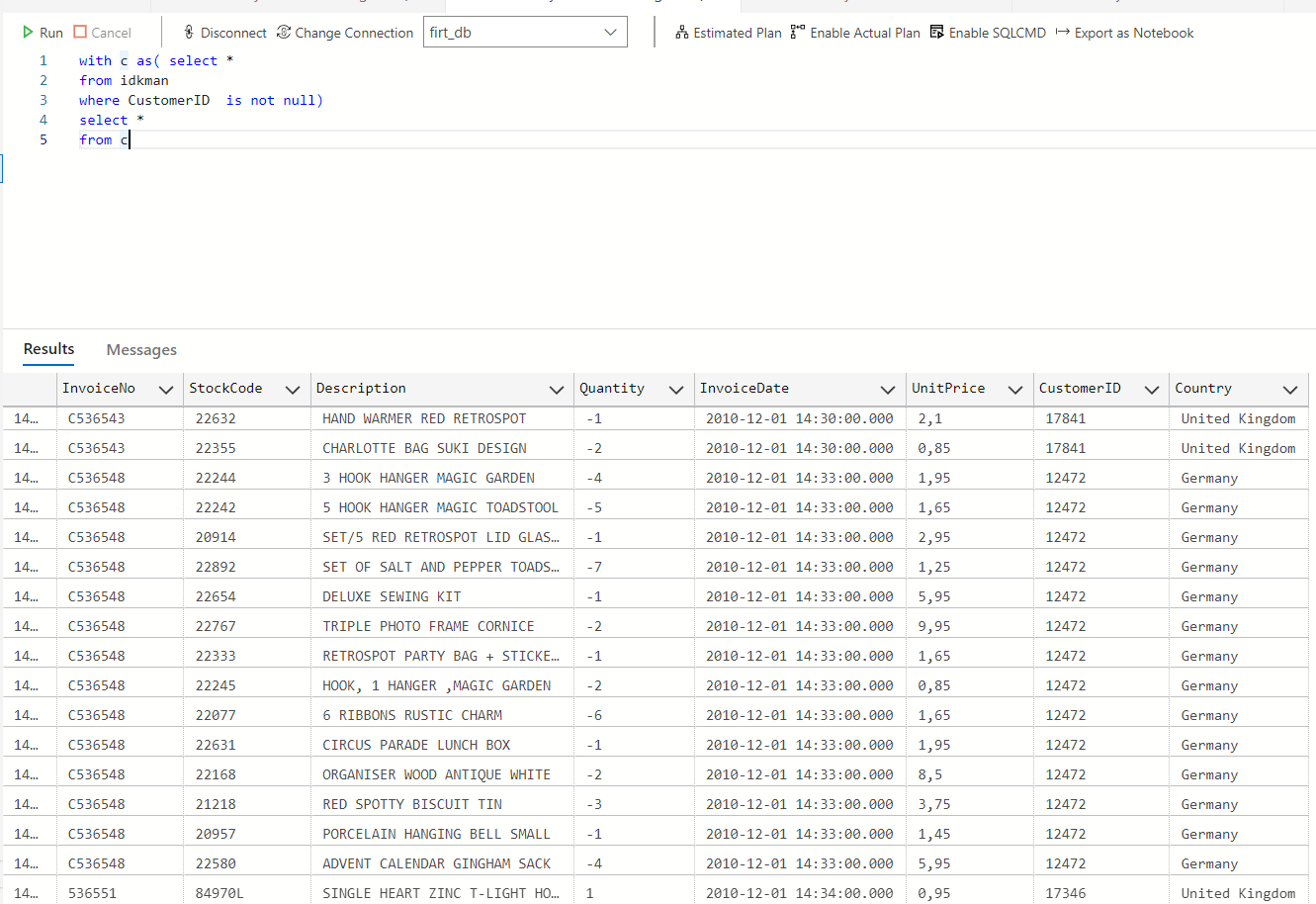The image size is (1316, 904).
Task: Open the CustomerID column dropdown
Action: click(x=1152, y=389)
